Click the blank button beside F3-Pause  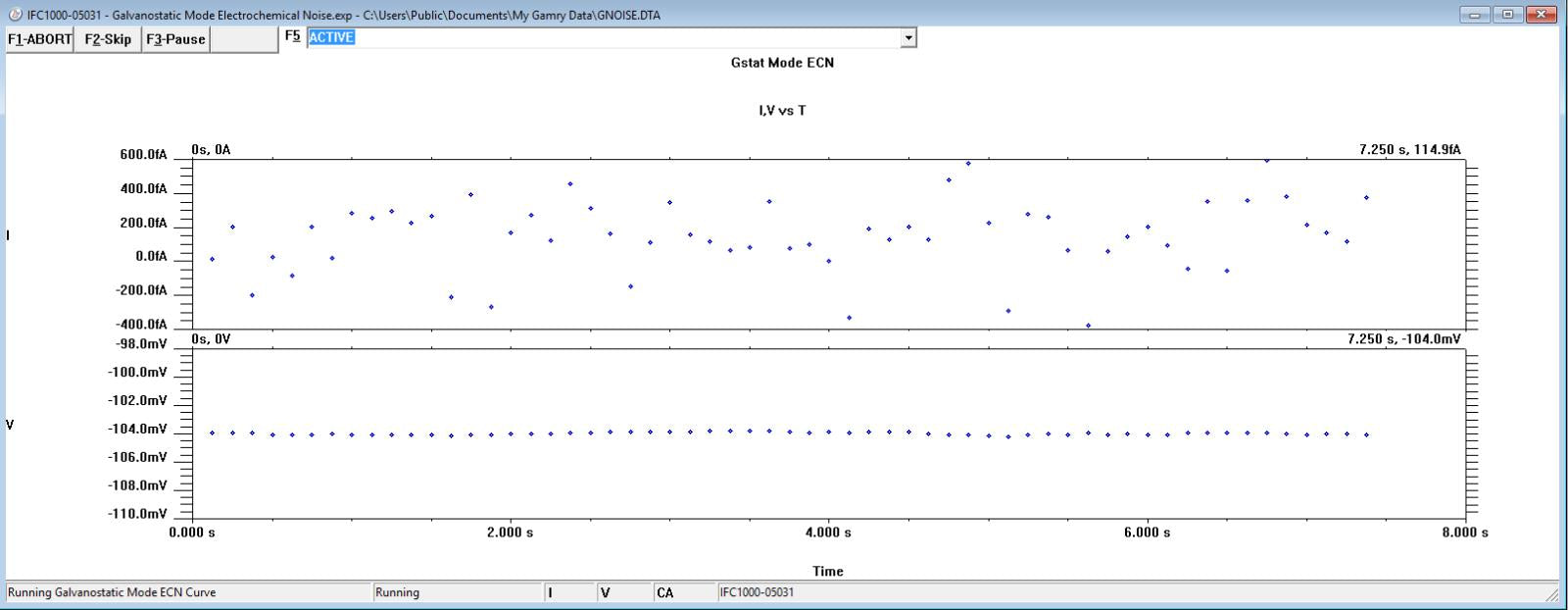[244, 39]
